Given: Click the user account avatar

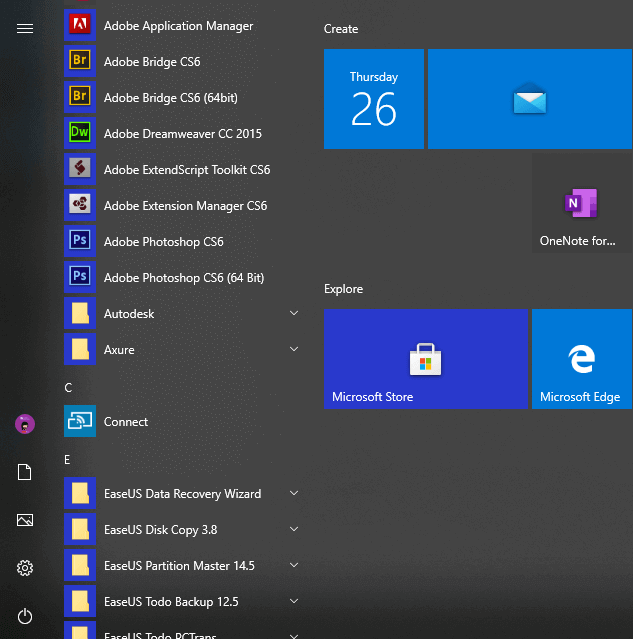Looking at the screenshot, I should 25,424.
